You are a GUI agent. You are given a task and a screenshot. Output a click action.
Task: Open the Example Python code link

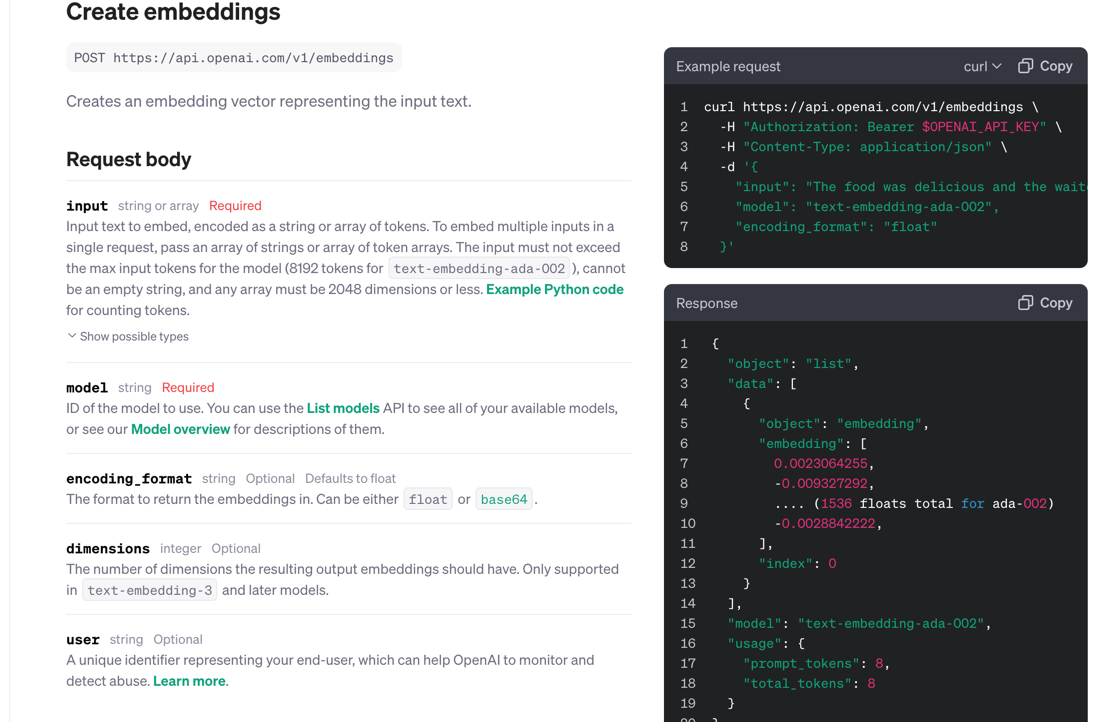[x=555, y=290]
